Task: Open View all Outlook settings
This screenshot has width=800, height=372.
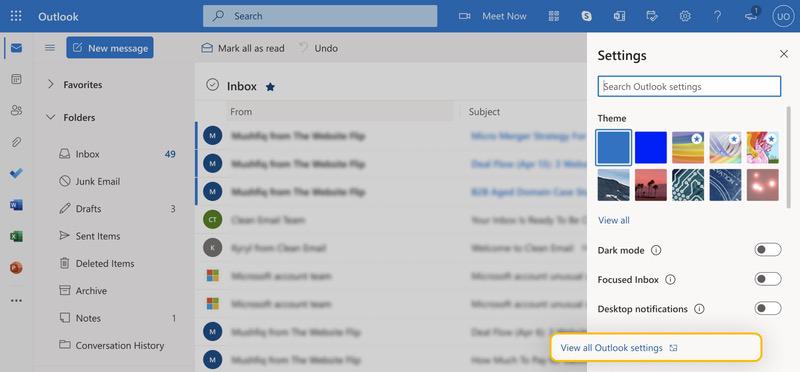Action: 656,348
